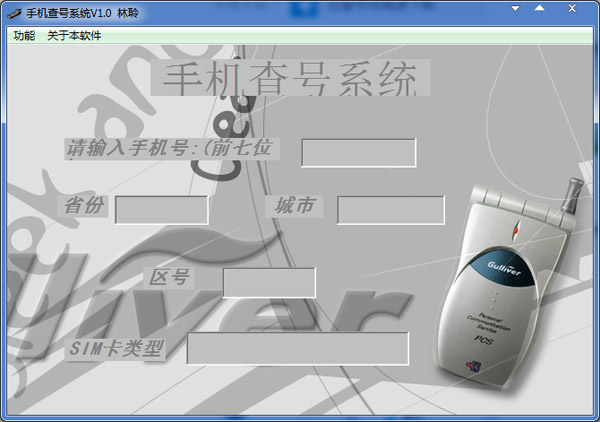Click the 省份 label
The image size is (600, 422).
(84, 205)
